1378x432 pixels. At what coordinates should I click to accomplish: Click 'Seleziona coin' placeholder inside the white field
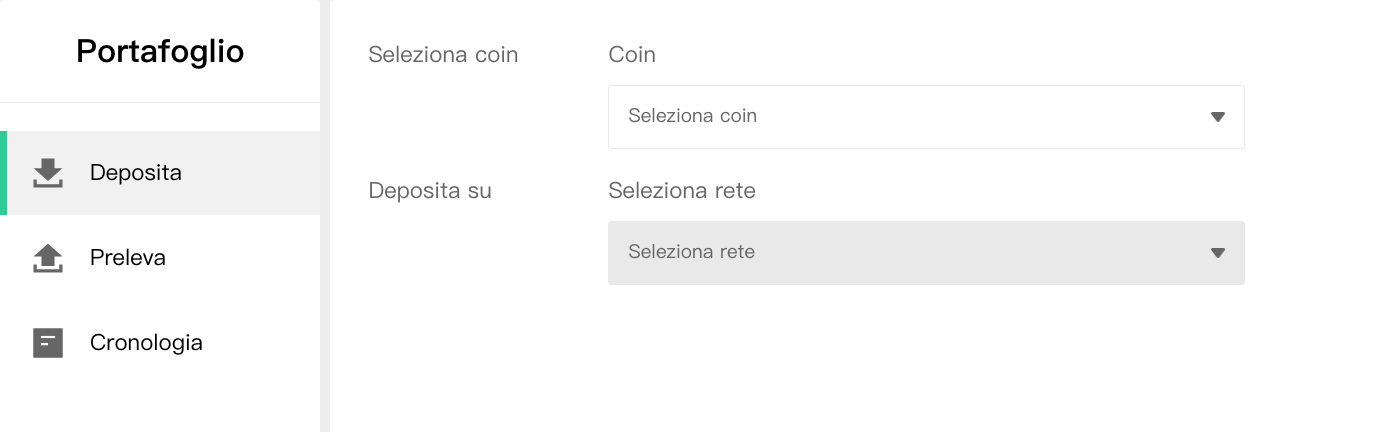pos(692,116)
